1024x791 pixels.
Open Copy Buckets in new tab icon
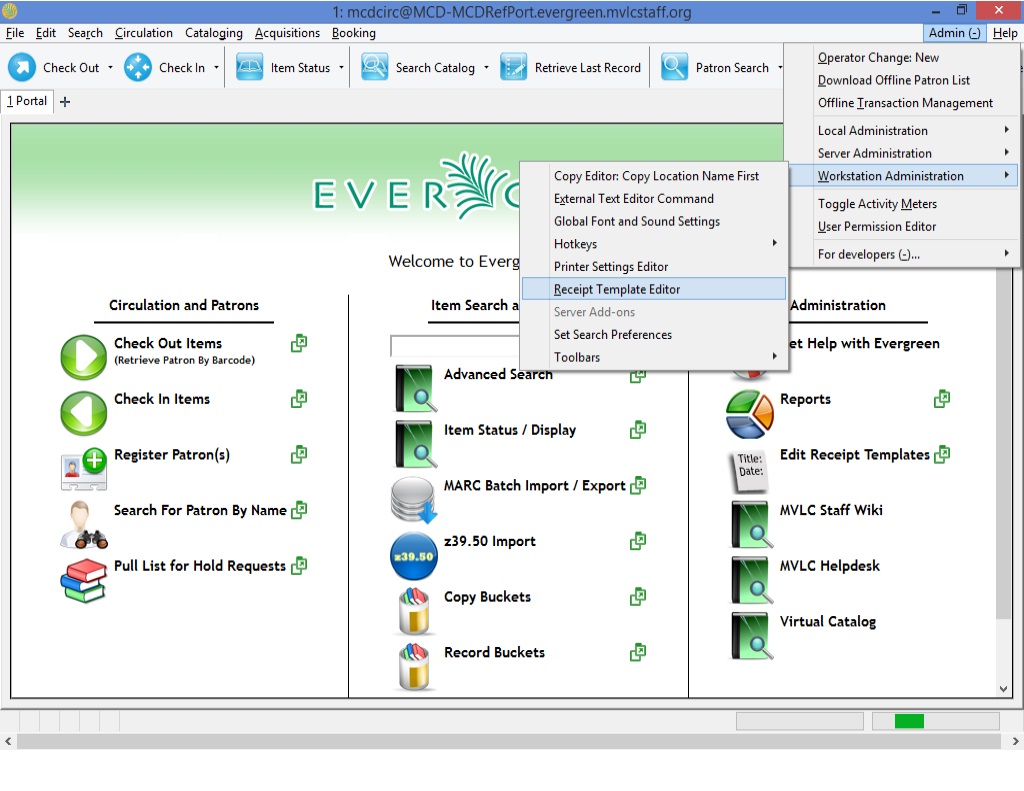pos(638,596)
